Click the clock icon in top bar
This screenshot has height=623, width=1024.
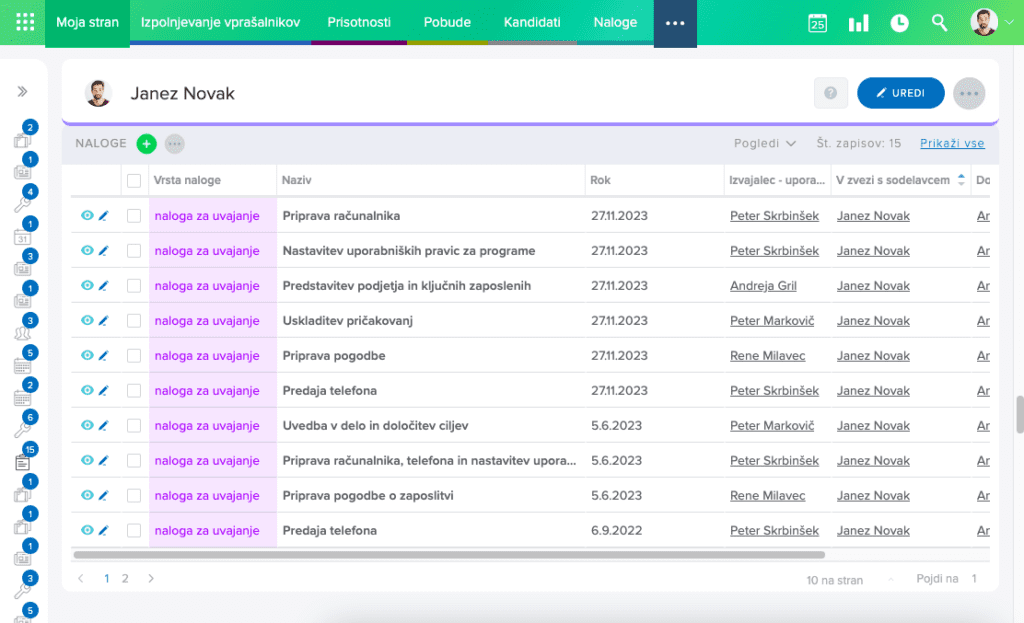(x=899, y=23)
